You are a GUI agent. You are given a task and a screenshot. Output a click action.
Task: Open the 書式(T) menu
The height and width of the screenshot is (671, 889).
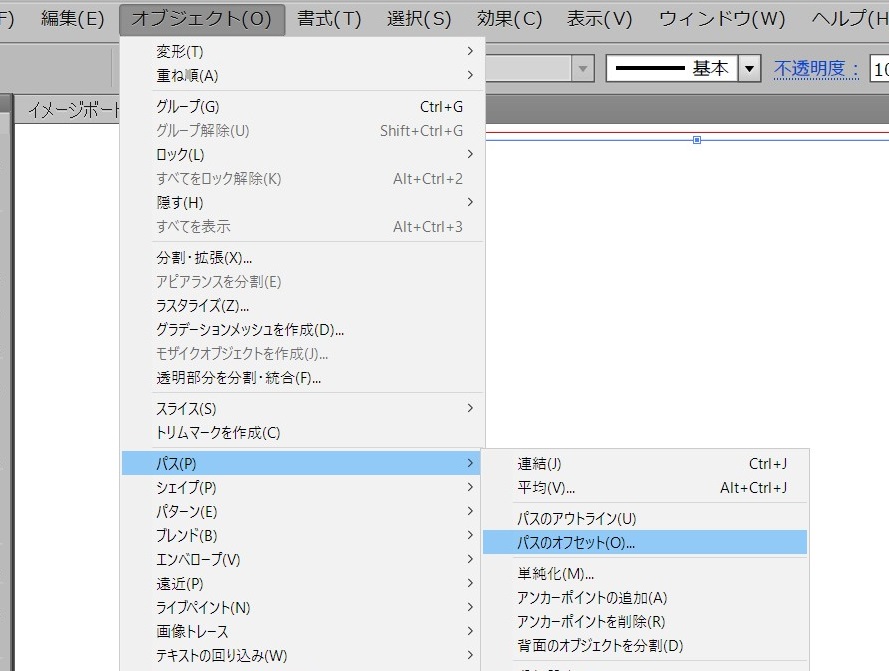pos(329,19)
